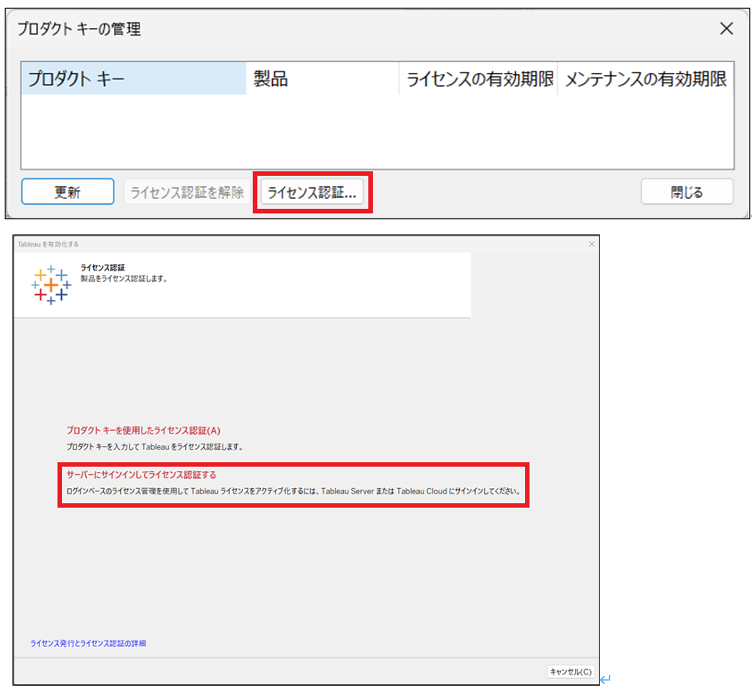Open the ライセンス発行とライセンス認証の詳細 link
This screenshot has height=692, width=752.
point(88,643)
